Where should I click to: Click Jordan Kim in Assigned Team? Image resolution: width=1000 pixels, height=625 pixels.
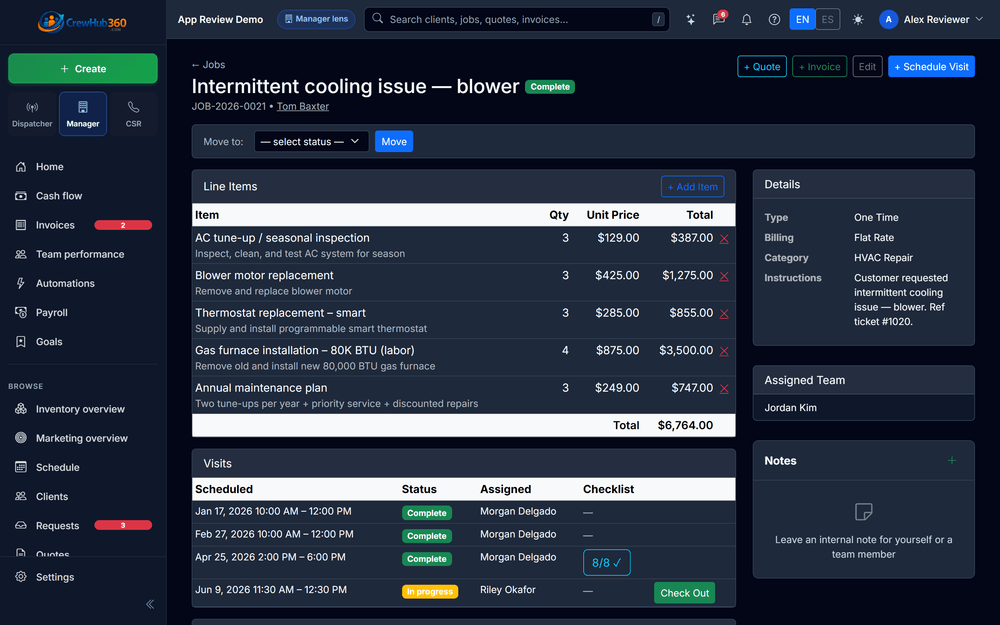pyautogui.click(x=791, y=408)
